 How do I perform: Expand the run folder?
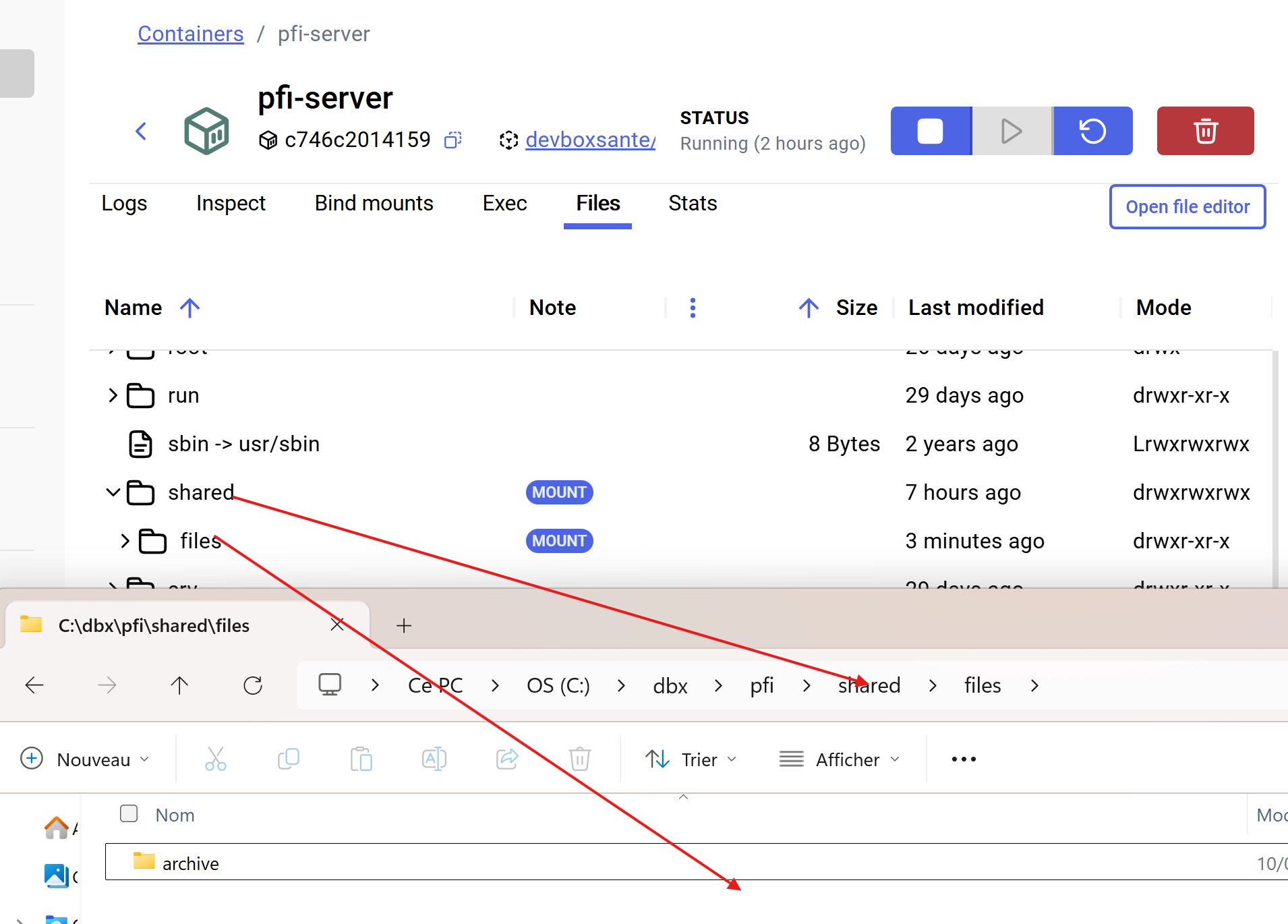[x=113, y=395]
